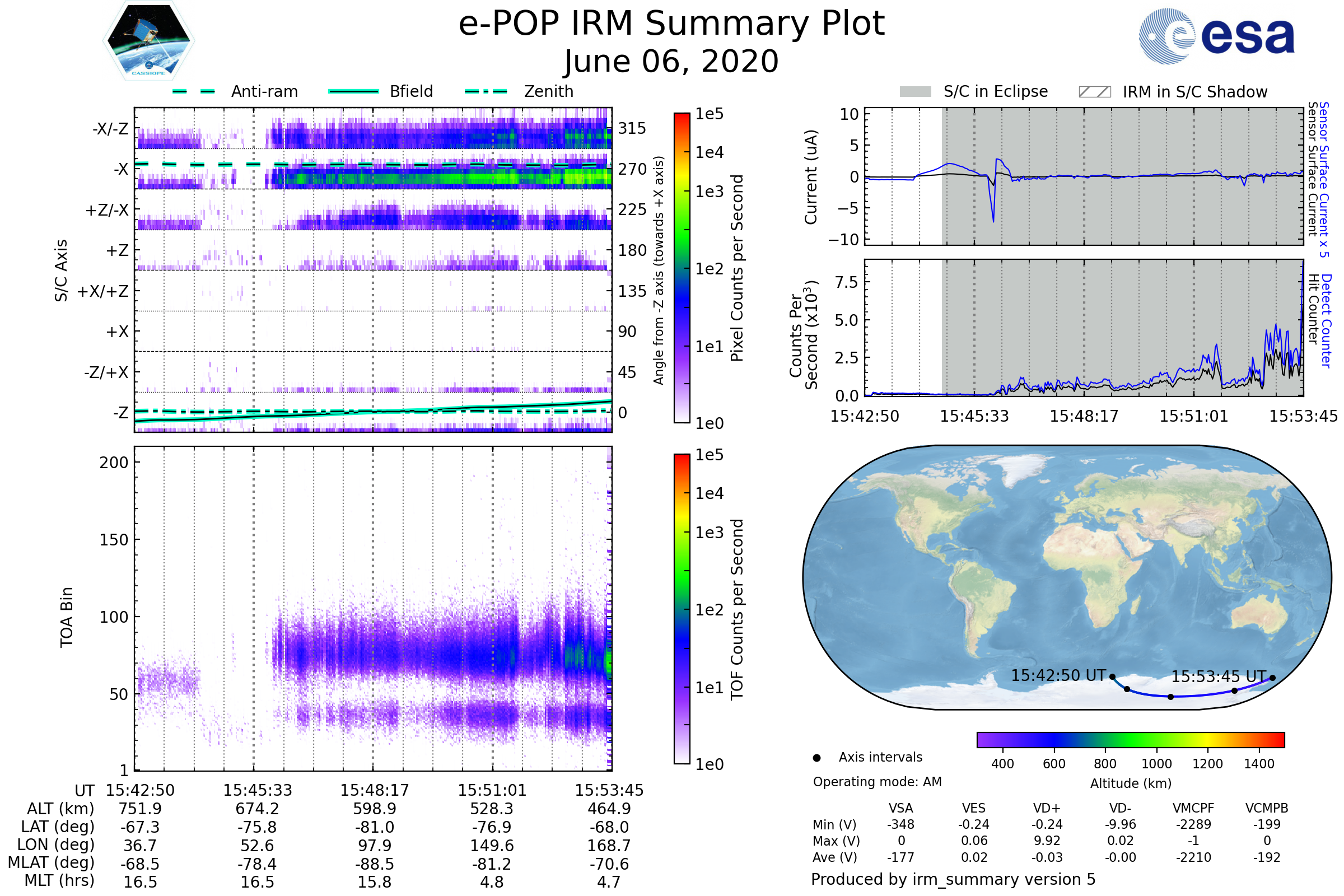This screenshot has width=1344, height=896.
Task: Click the TOF Counts per Second colorbar
Action: tap(682, 609)
